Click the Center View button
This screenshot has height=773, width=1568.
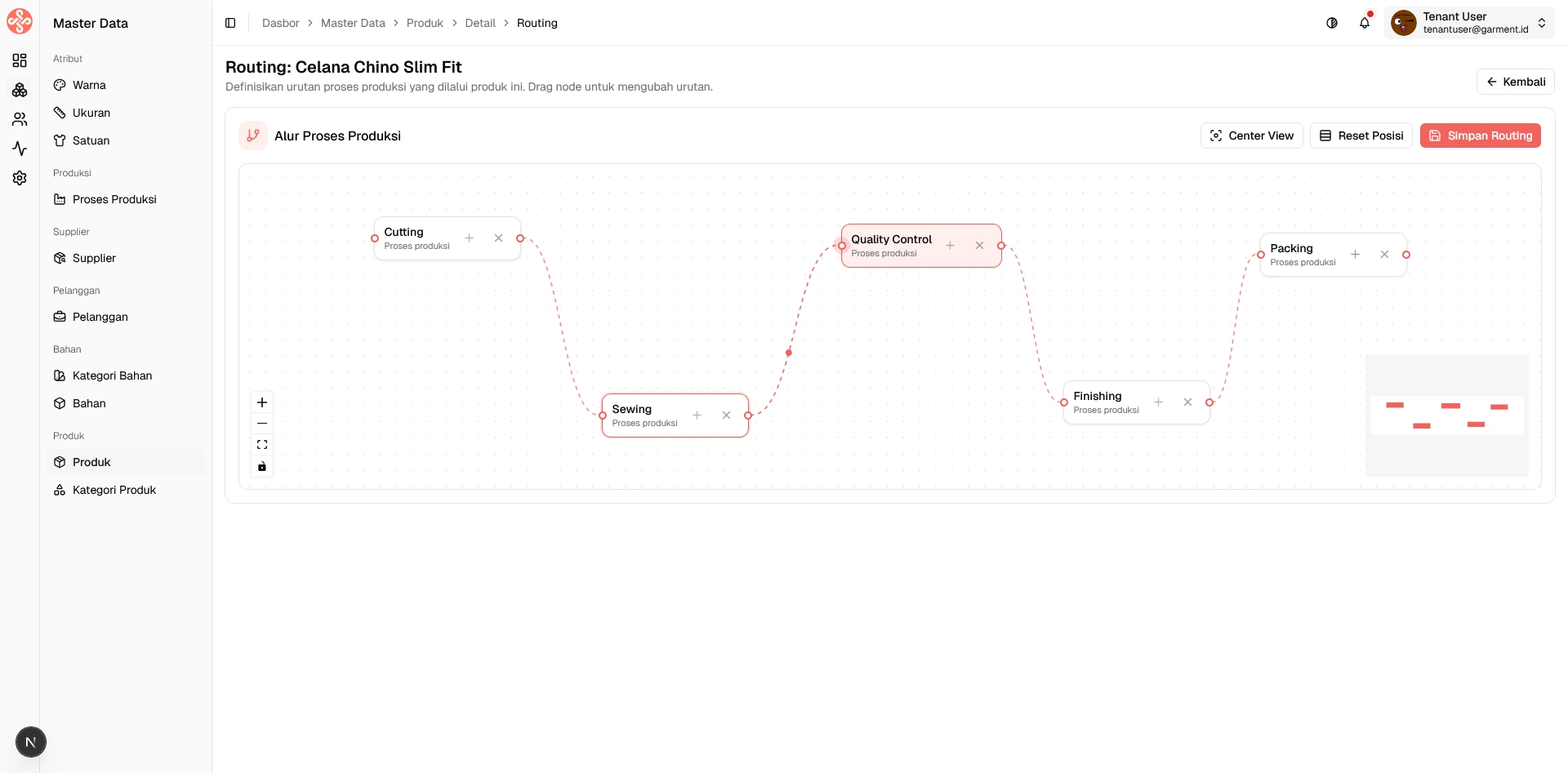click(1252, 135)
